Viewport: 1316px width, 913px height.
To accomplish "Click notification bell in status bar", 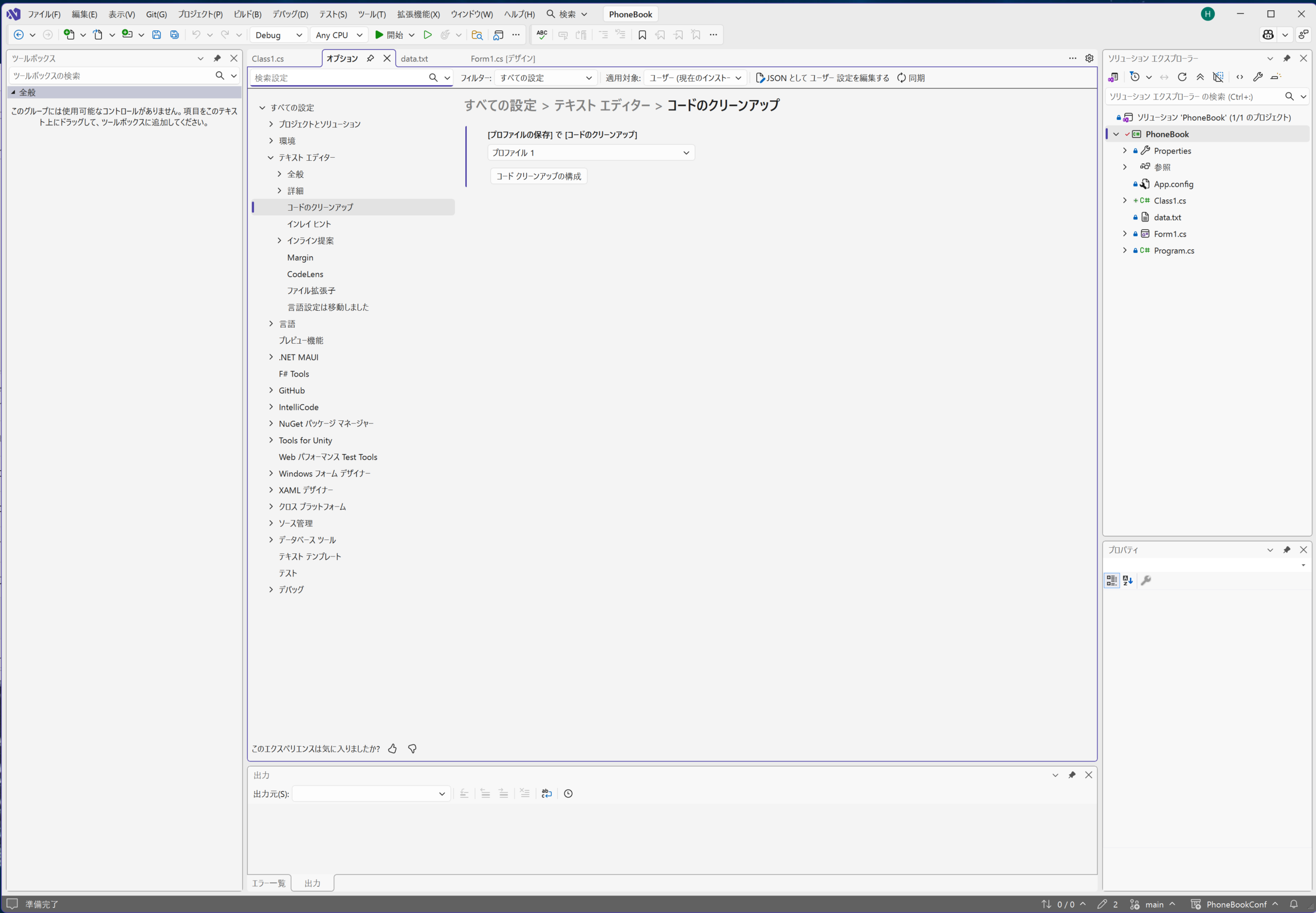I will click(x=1294, y=904).
